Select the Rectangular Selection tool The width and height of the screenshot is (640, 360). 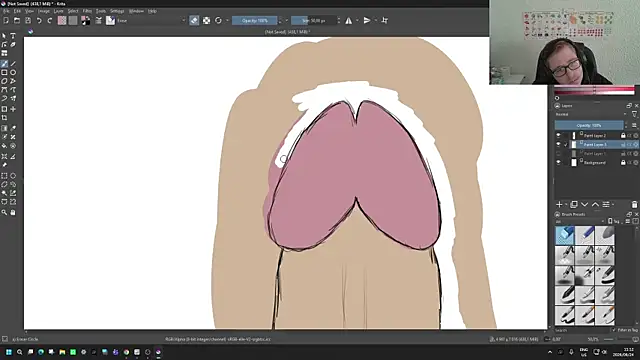[4, 176]
